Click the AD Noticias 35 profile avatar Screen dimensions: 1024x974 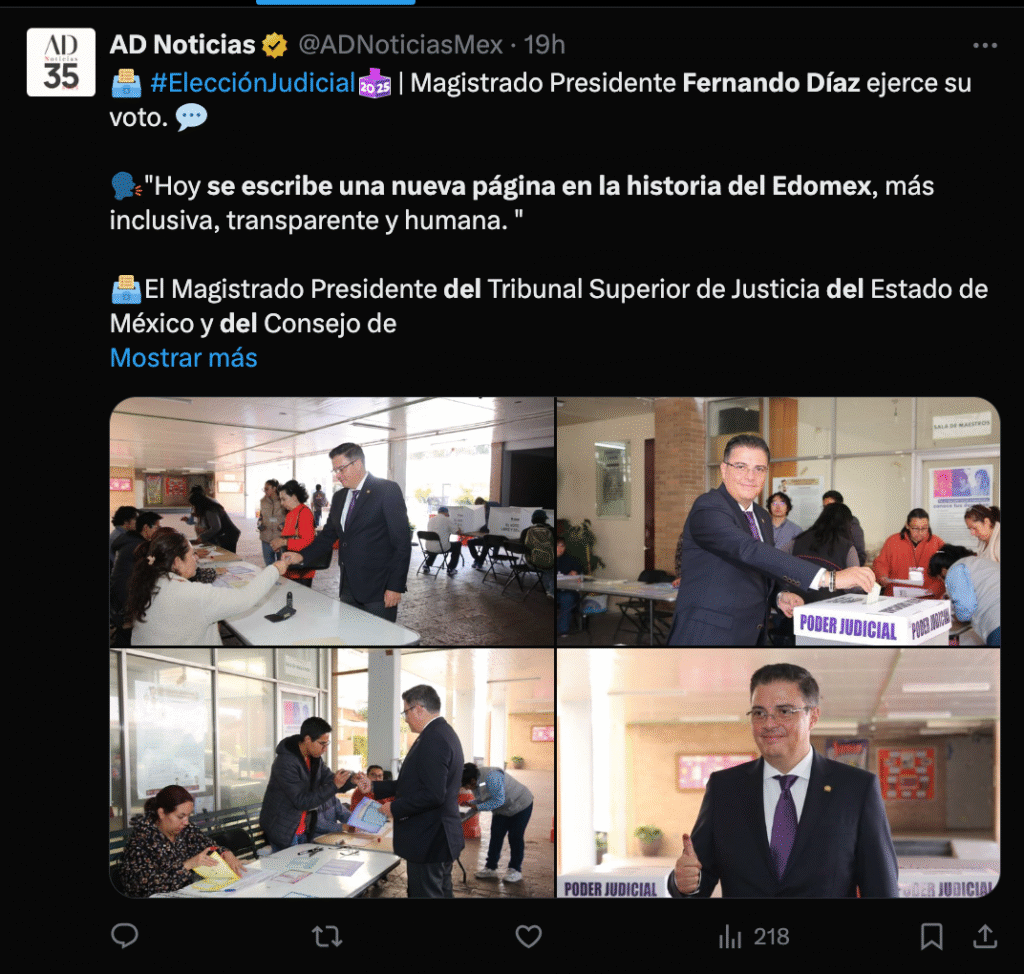coord(61,62)
